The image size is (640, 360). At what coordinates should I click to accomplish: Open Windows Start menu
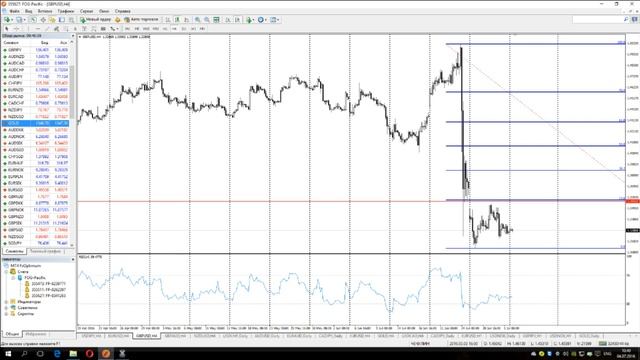point(8,353)
